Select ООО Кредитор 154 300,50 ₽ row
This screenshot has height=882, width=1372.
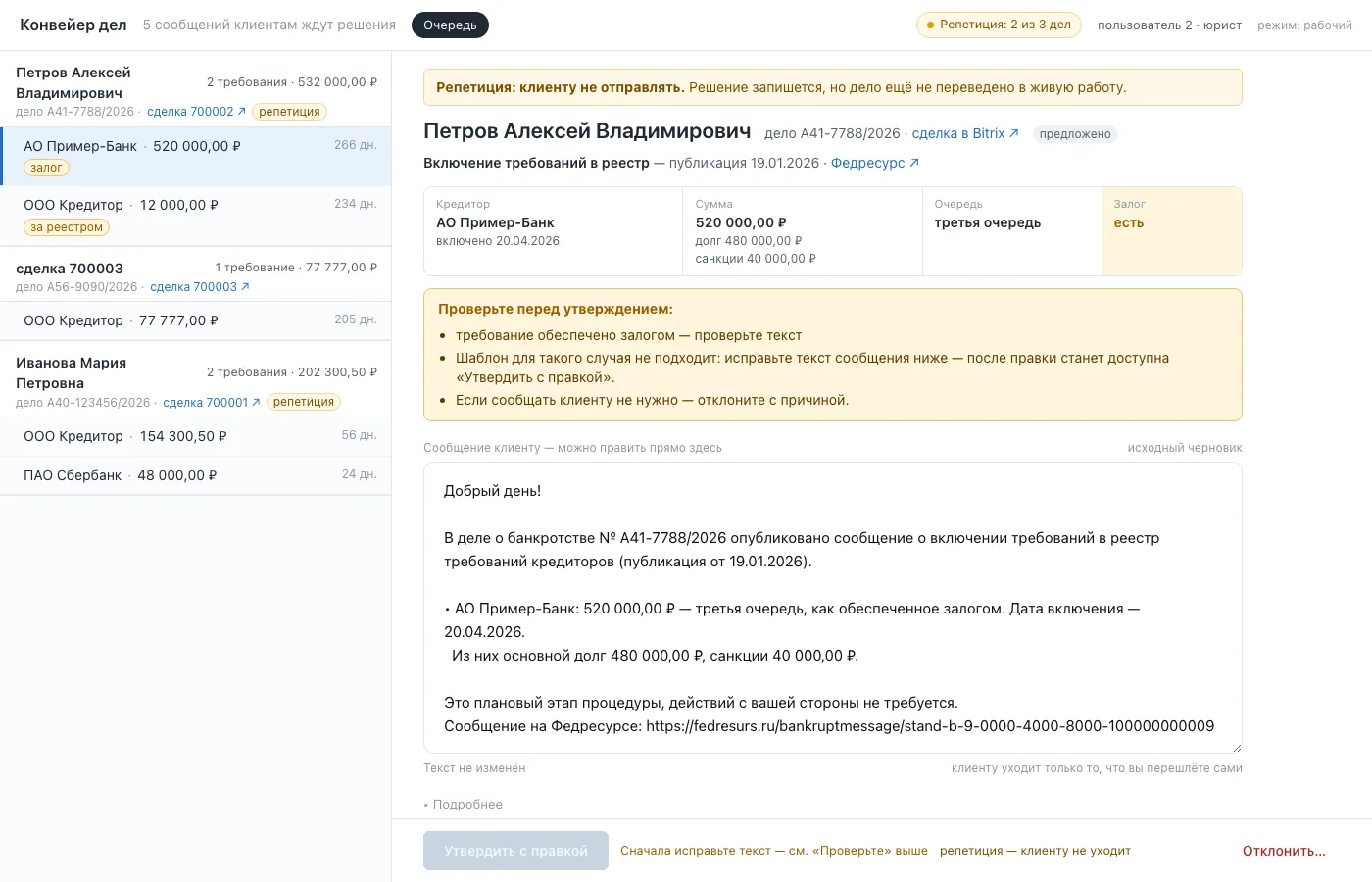pyautogui.click(x=196, y=436)
